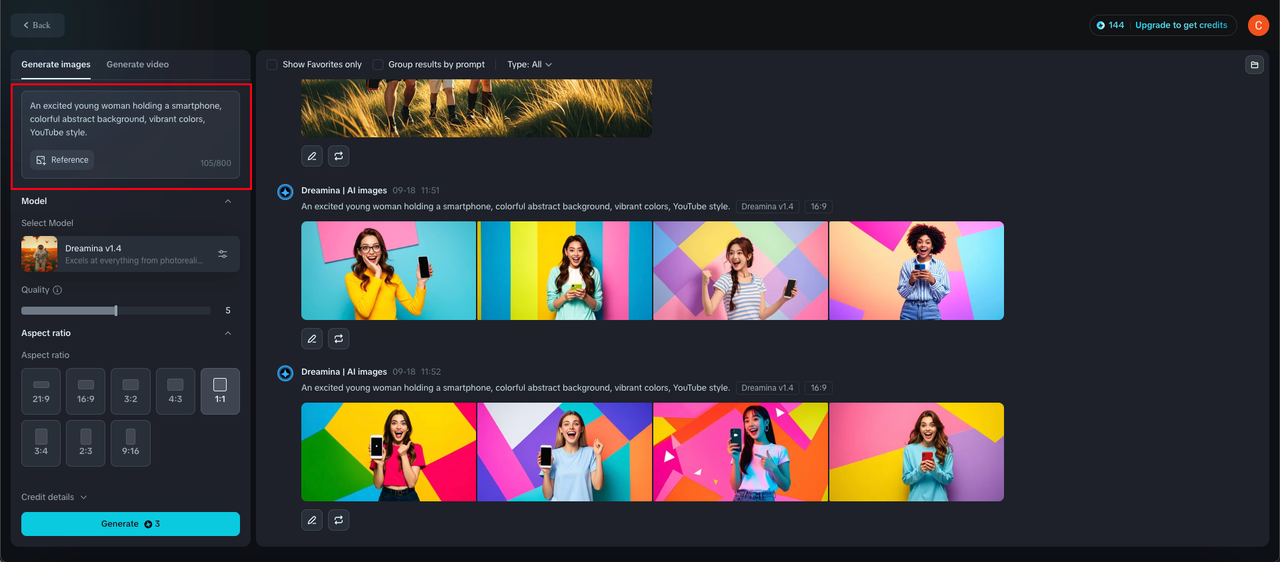1280x562 pixels.
Task: Click regenerate icon under 11:52 results
Action: coord(339,520)
